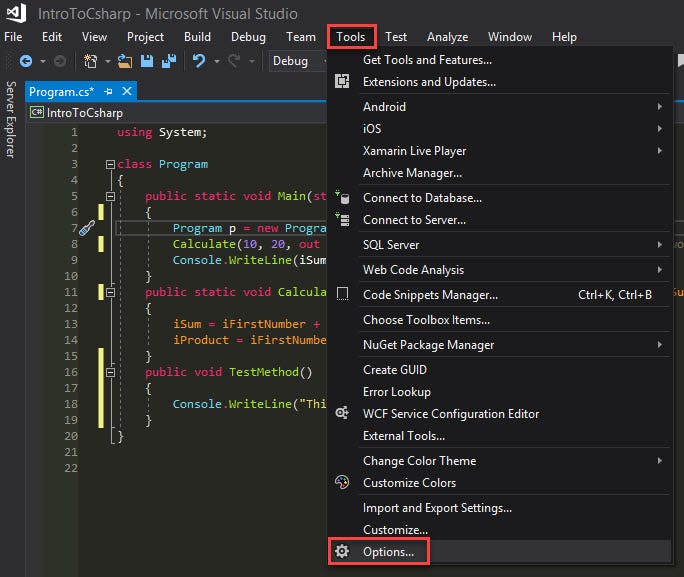Open the Undo history dropdown arrow
This screenshot has height=577, width=684.
(x=217, y=61)
